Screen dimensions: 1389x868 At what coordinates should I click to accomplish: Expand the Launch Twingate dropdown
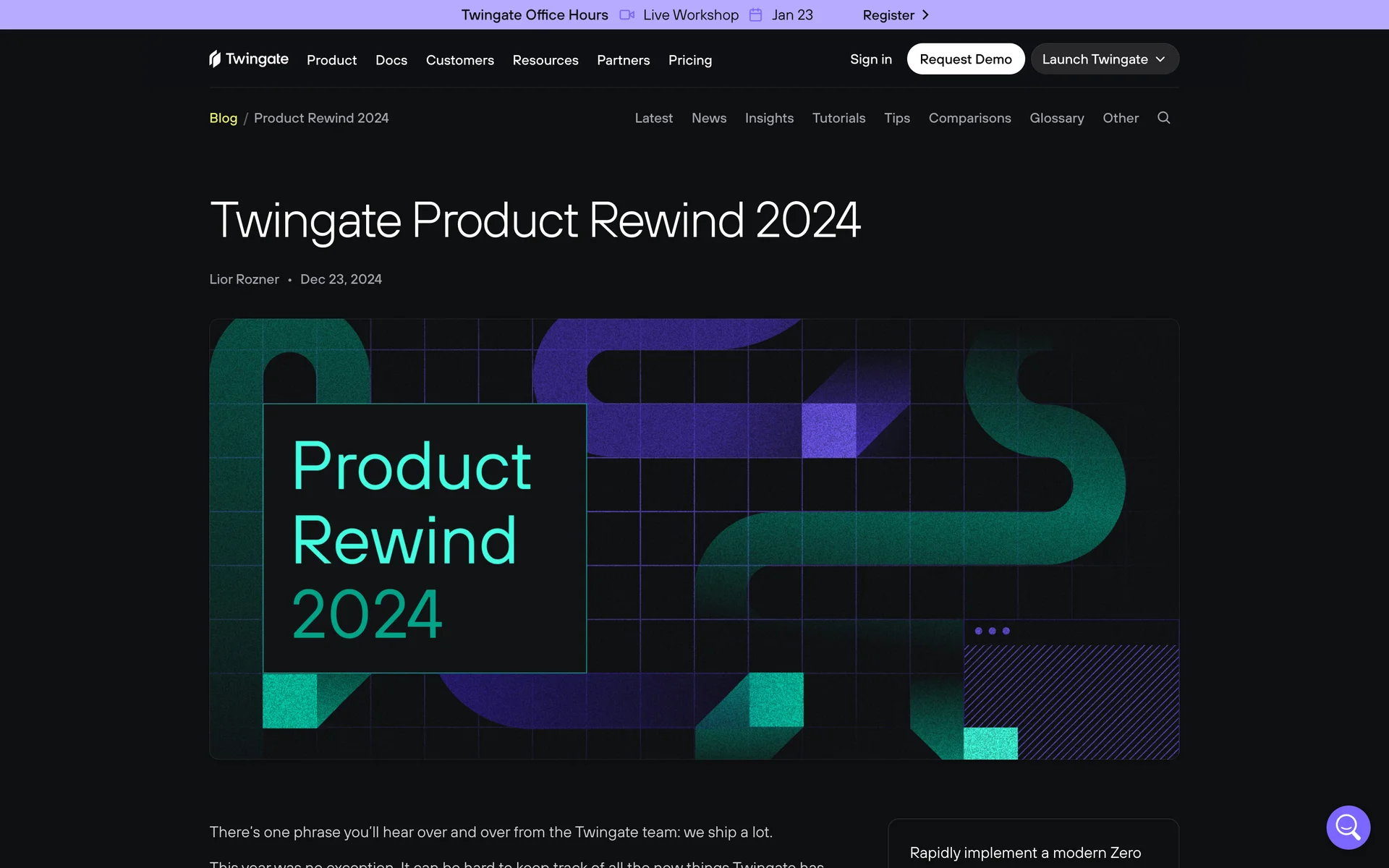tap(1104, 59)
